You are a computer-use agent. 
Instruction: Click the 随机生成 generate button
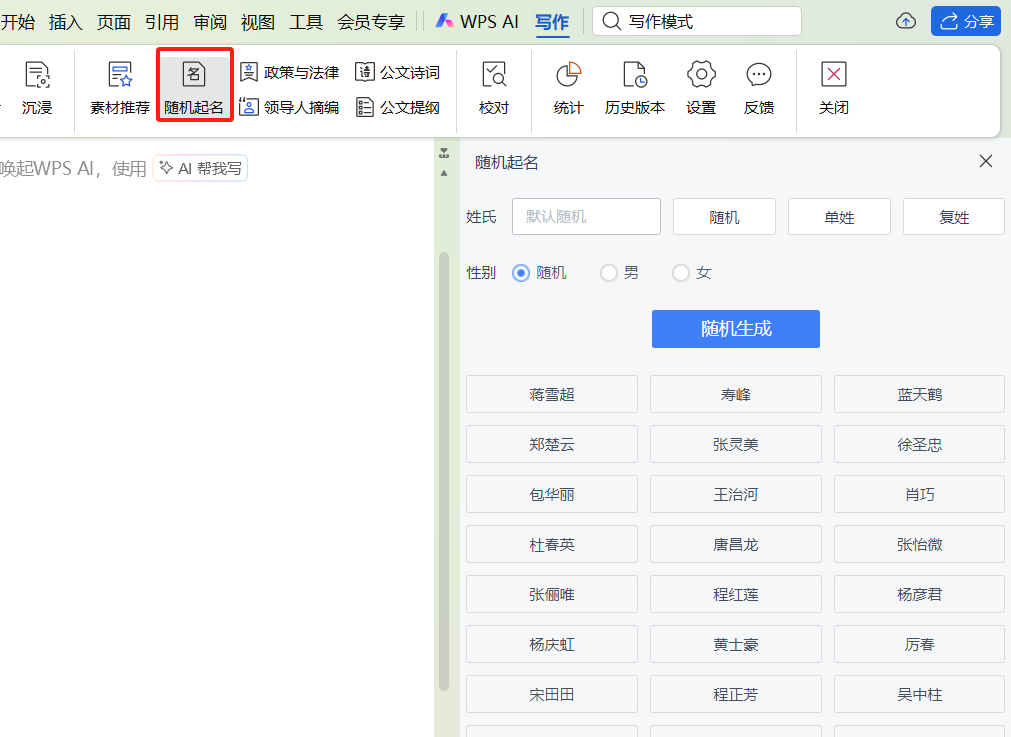pyautogui.click(x=735, y=329)
